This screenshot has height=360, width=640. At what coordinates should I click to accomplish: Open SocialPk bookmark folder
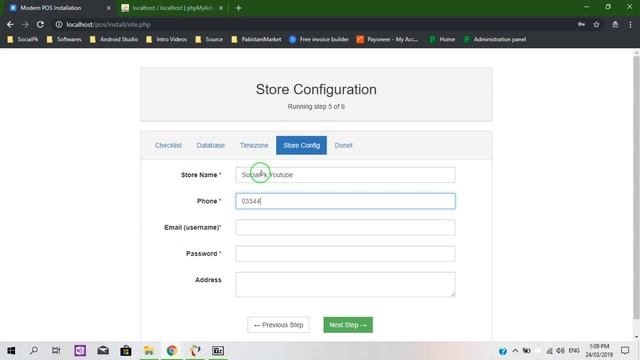click(x=22, y=39)
